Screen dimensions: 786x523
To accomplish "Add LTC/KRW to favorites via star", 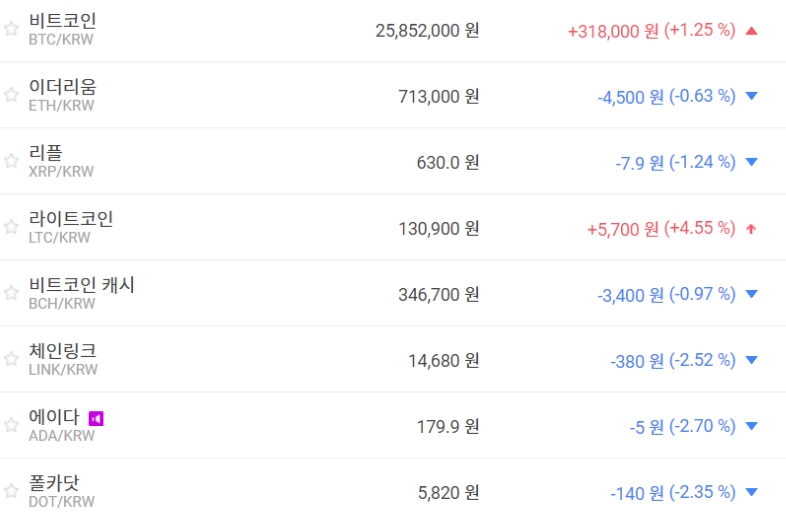I will [x=11, y=227].
